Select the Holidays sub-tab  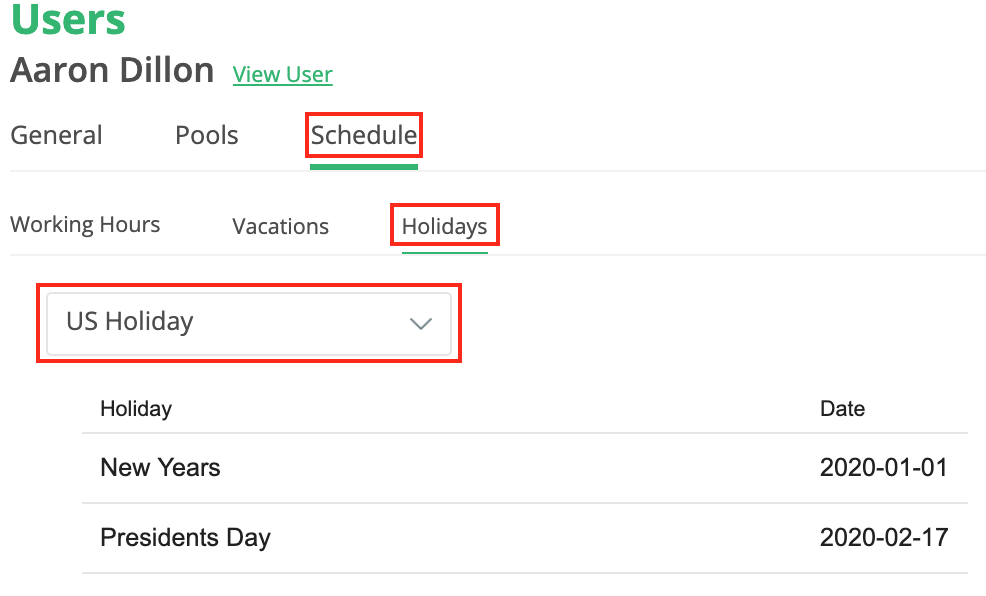coord(444,227)
